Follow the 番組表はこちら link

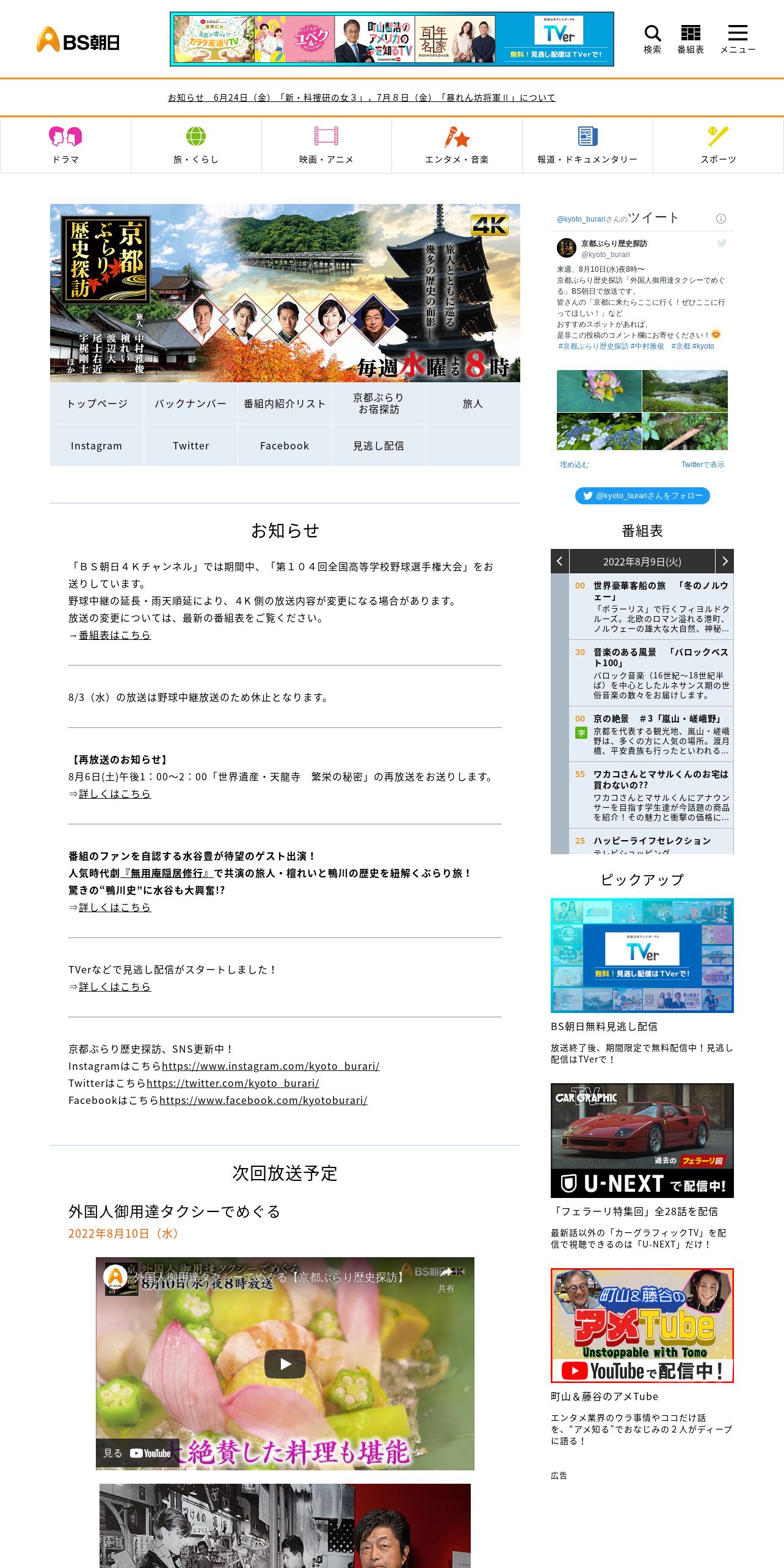pos(115,635)
